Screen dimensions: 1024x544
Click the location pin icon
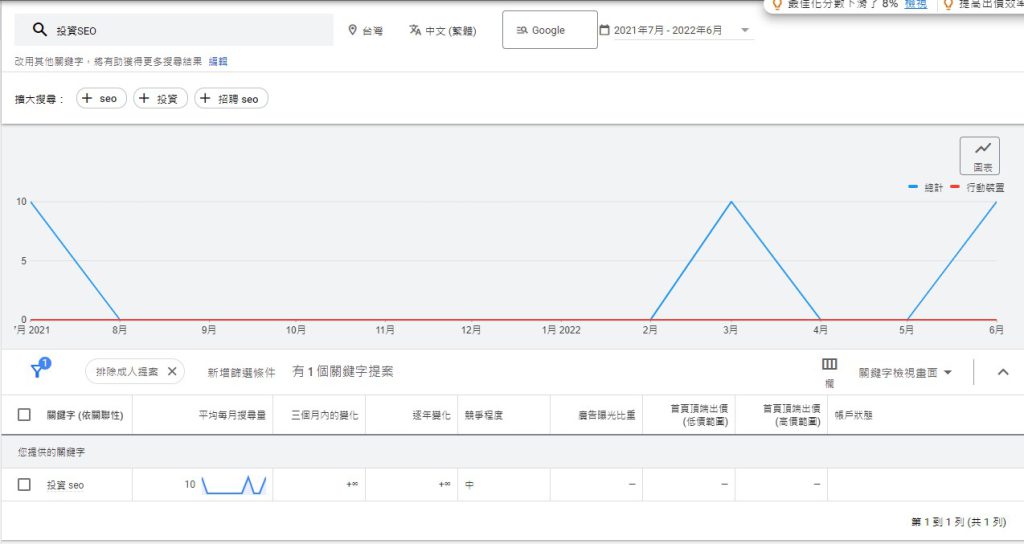pos(353,30)
